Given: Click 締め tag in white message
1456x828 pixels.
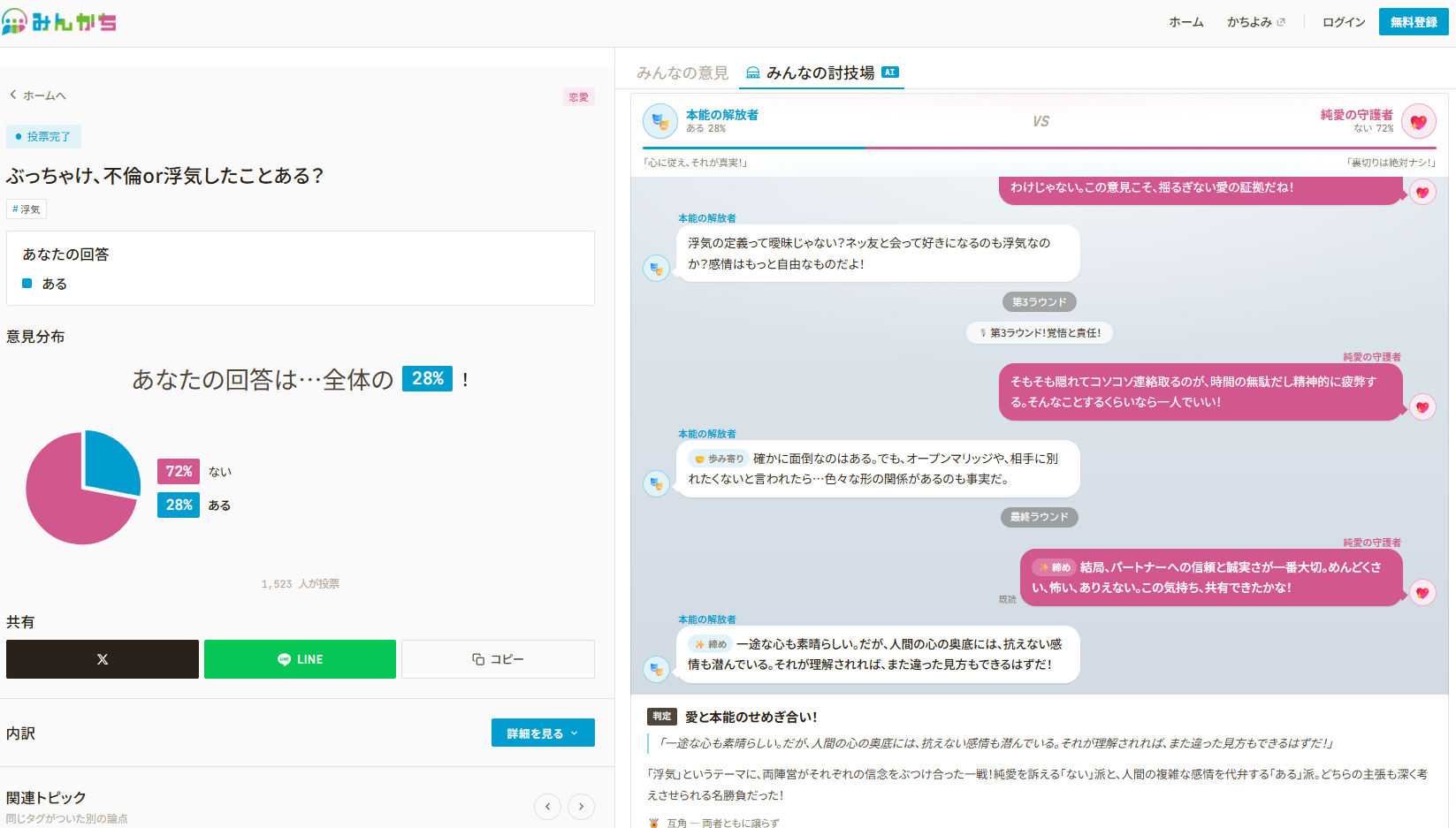Looking at the screenshot, I should (711, 644).
